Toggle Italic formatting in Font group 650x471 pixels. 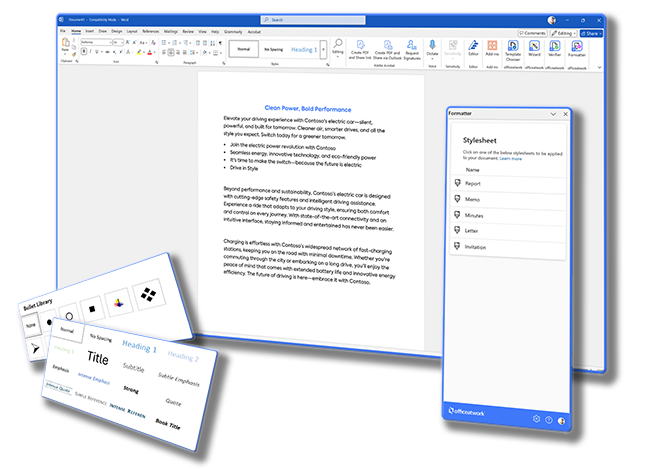tap(90, 51)
